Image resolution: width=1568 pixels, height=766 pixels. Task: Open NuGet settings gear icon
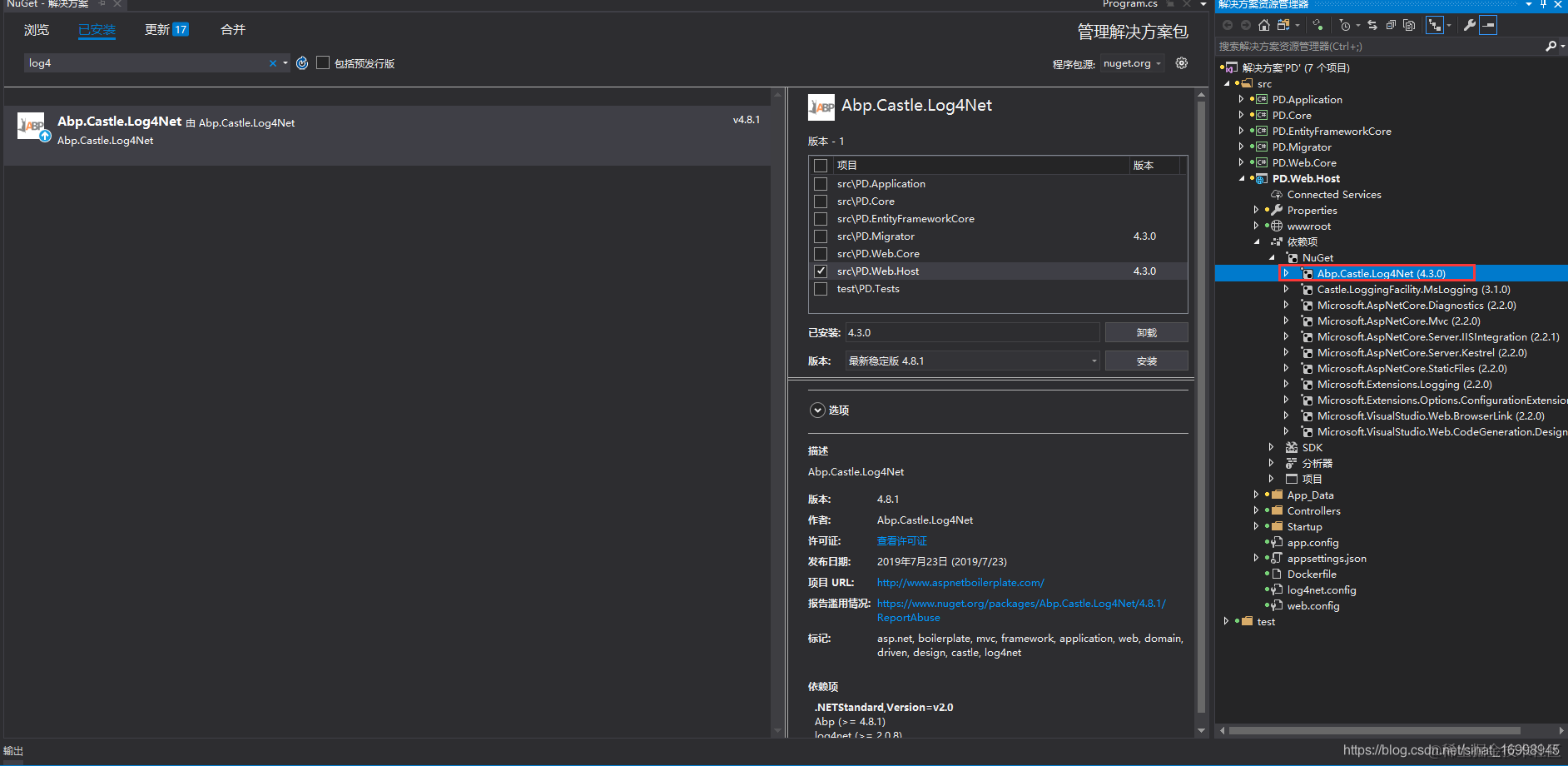click(1181, 63)
